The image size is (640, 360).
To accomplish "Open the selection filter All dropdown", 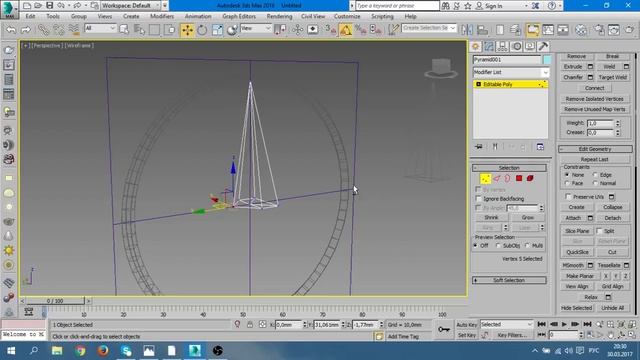I will pos(100,28).
